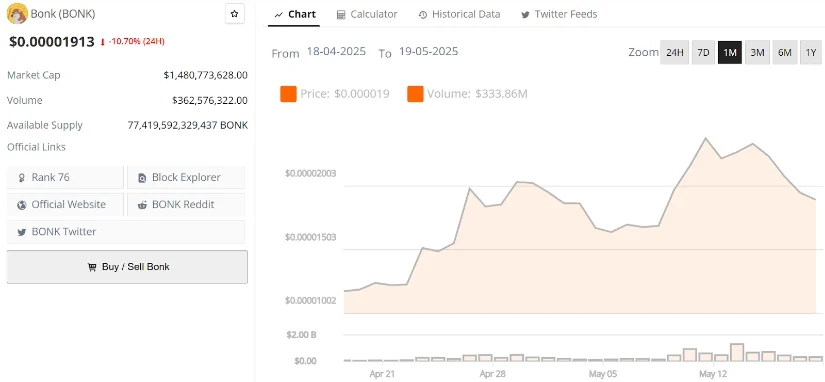Open the BONK Reddit link
Viewport: 825px width, 382px height.
(186, 204)
